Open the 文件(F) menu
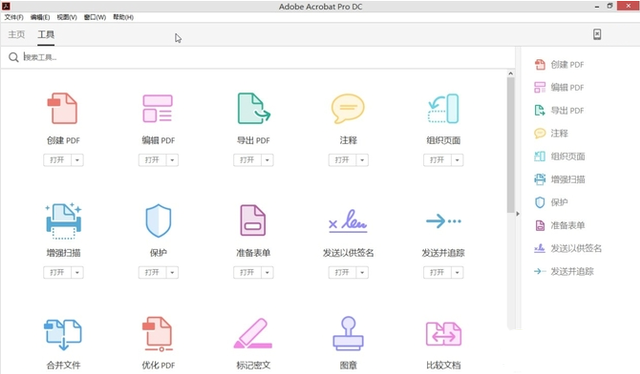Image resolution: width=640 pixels, height=374 pixels. [14, 17]
